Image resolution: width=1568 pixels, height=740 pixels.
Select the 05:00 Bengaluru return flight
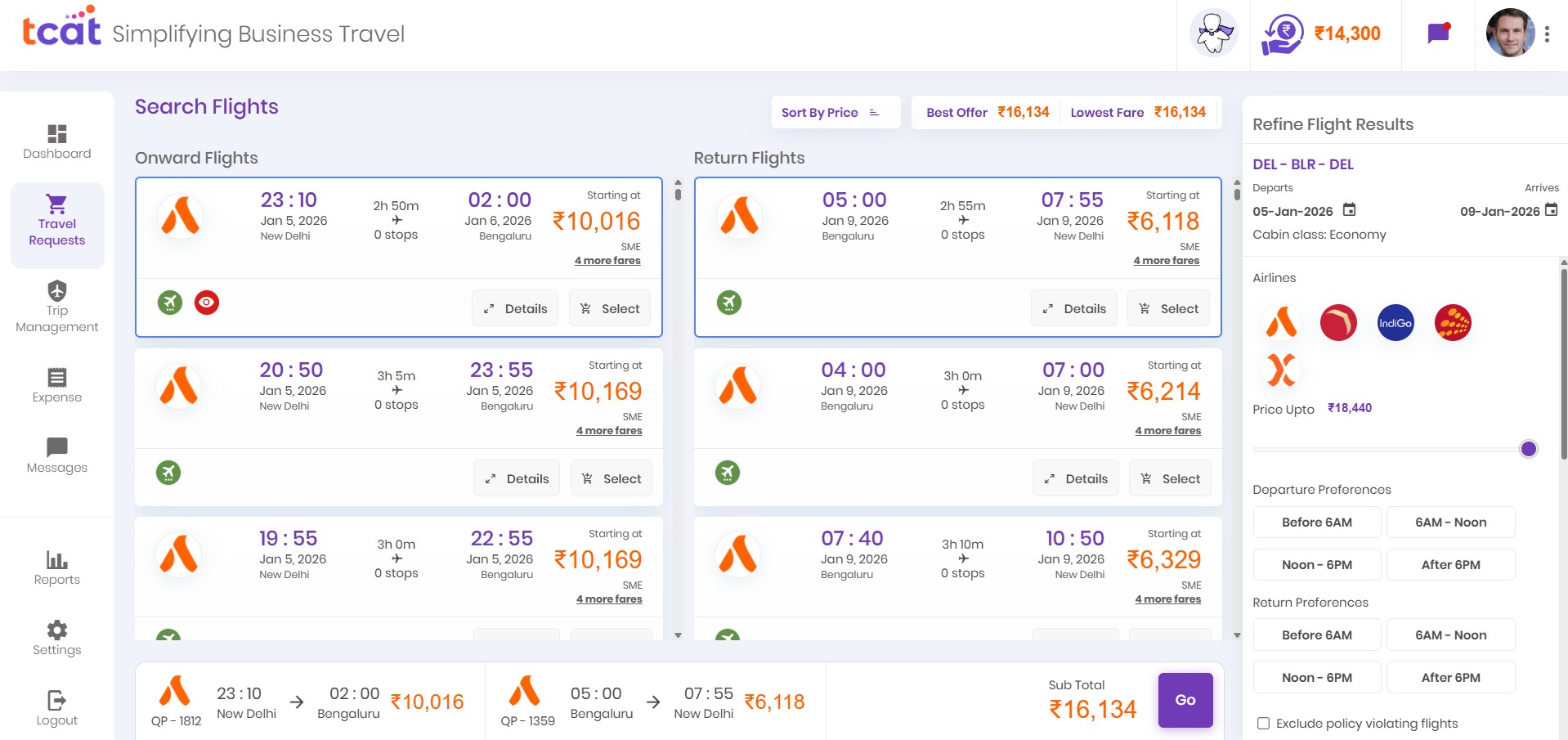click(x=1168, y=309)
